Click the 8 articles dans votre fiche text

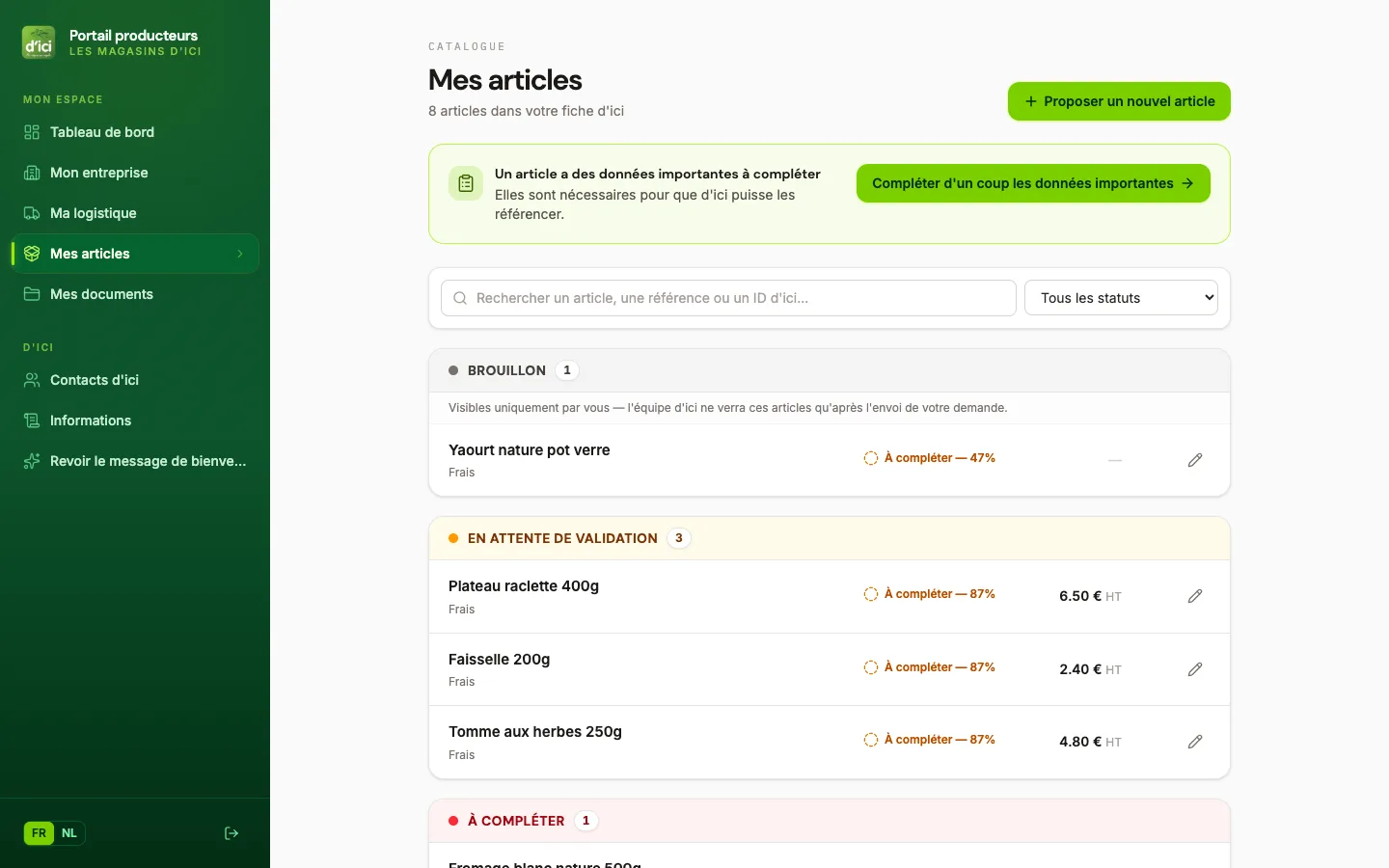[x=526, y=111]
